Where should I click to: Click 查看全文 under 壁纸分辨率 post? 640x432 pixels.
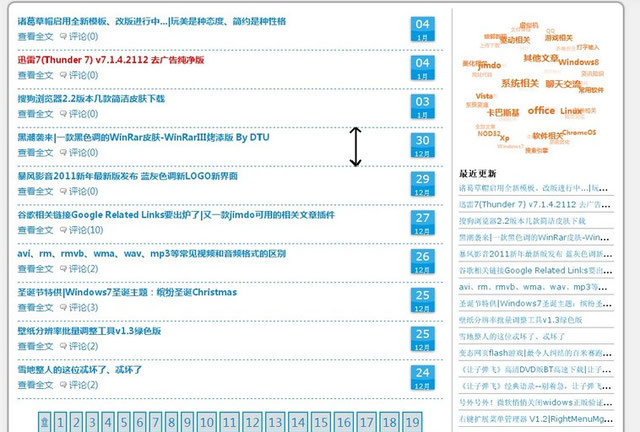pos(36,346)
